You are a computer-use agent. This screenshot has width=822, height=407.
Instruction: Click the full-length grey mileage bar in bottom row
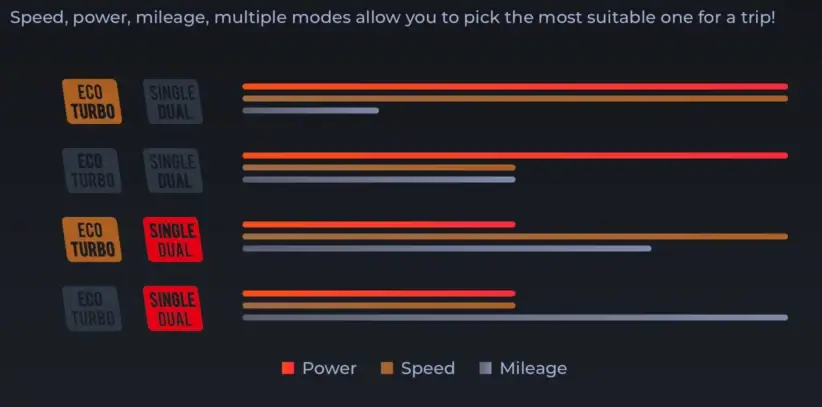515,317
